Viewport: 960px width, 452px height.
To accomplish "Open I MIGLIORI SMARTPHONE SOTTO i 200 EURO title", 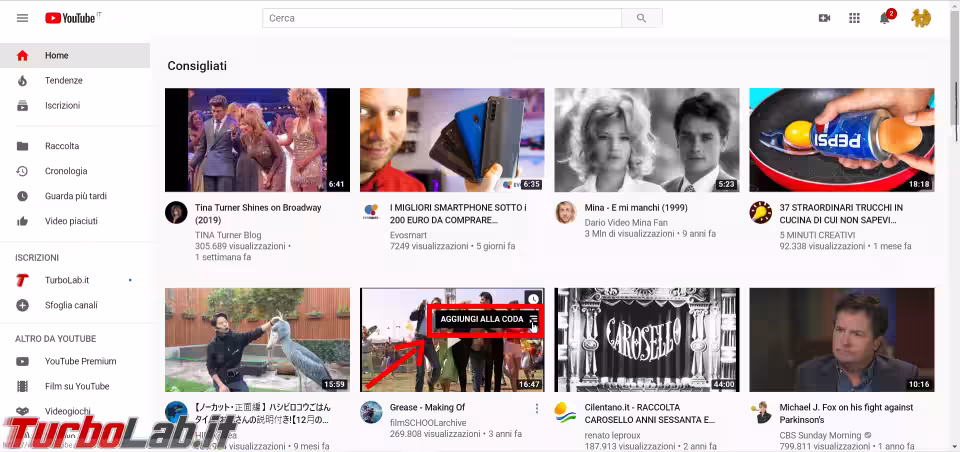I will pos(458,214).
